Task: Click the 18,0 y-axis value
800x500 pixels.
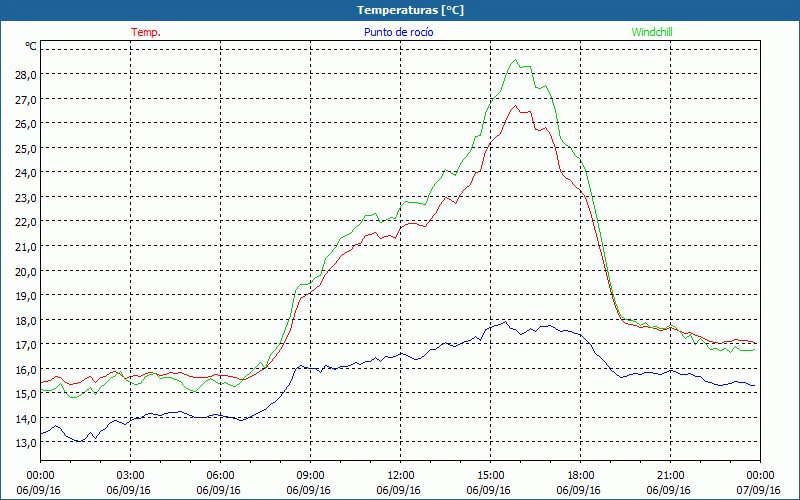Action: (x=26, y=320)
